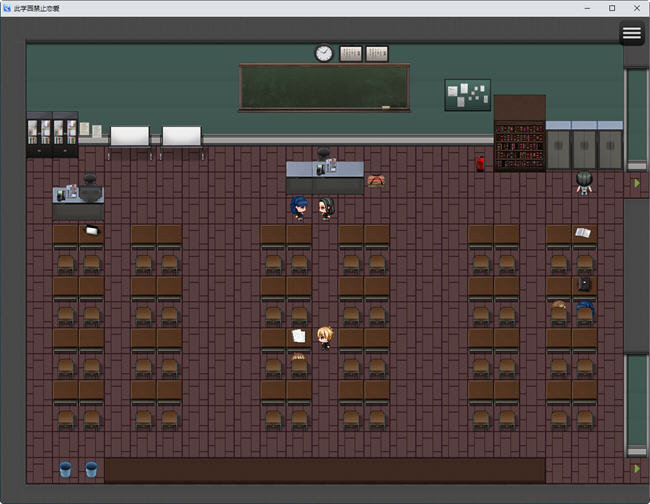
Task: Click the app icon in title bar
Action: (x=8, y=8)
